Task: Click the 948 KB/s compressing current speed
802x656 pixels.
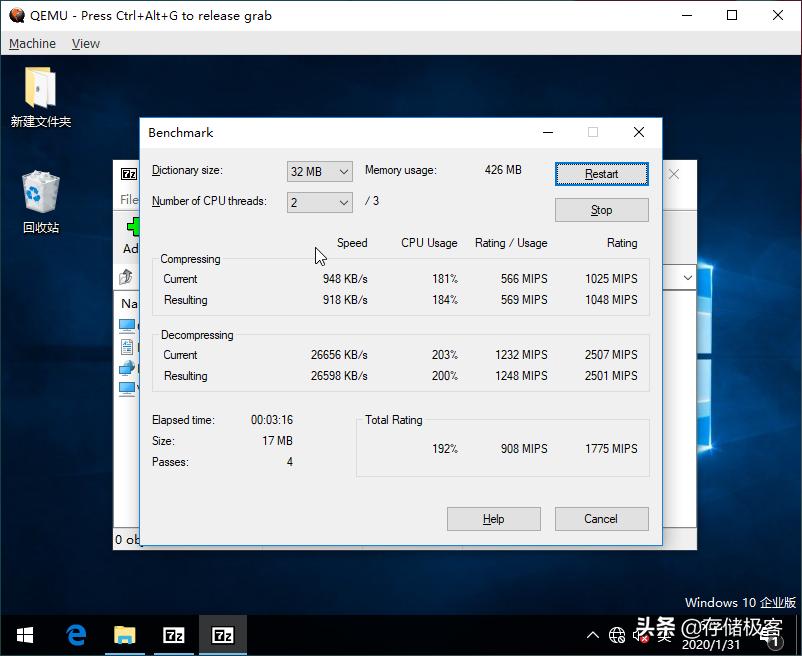Action: (345, 279)
